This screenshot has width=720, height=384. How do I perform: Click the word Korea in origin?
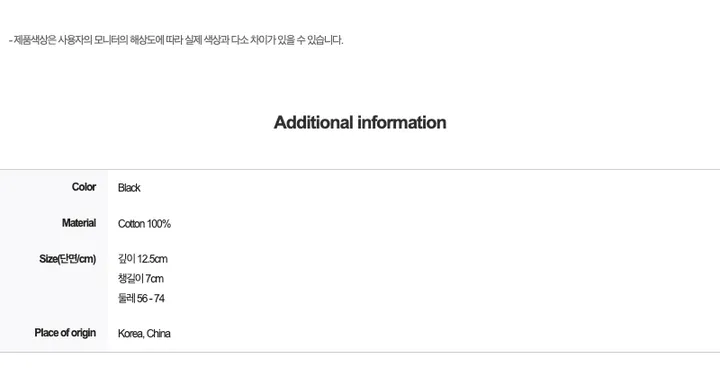[130, 333]
